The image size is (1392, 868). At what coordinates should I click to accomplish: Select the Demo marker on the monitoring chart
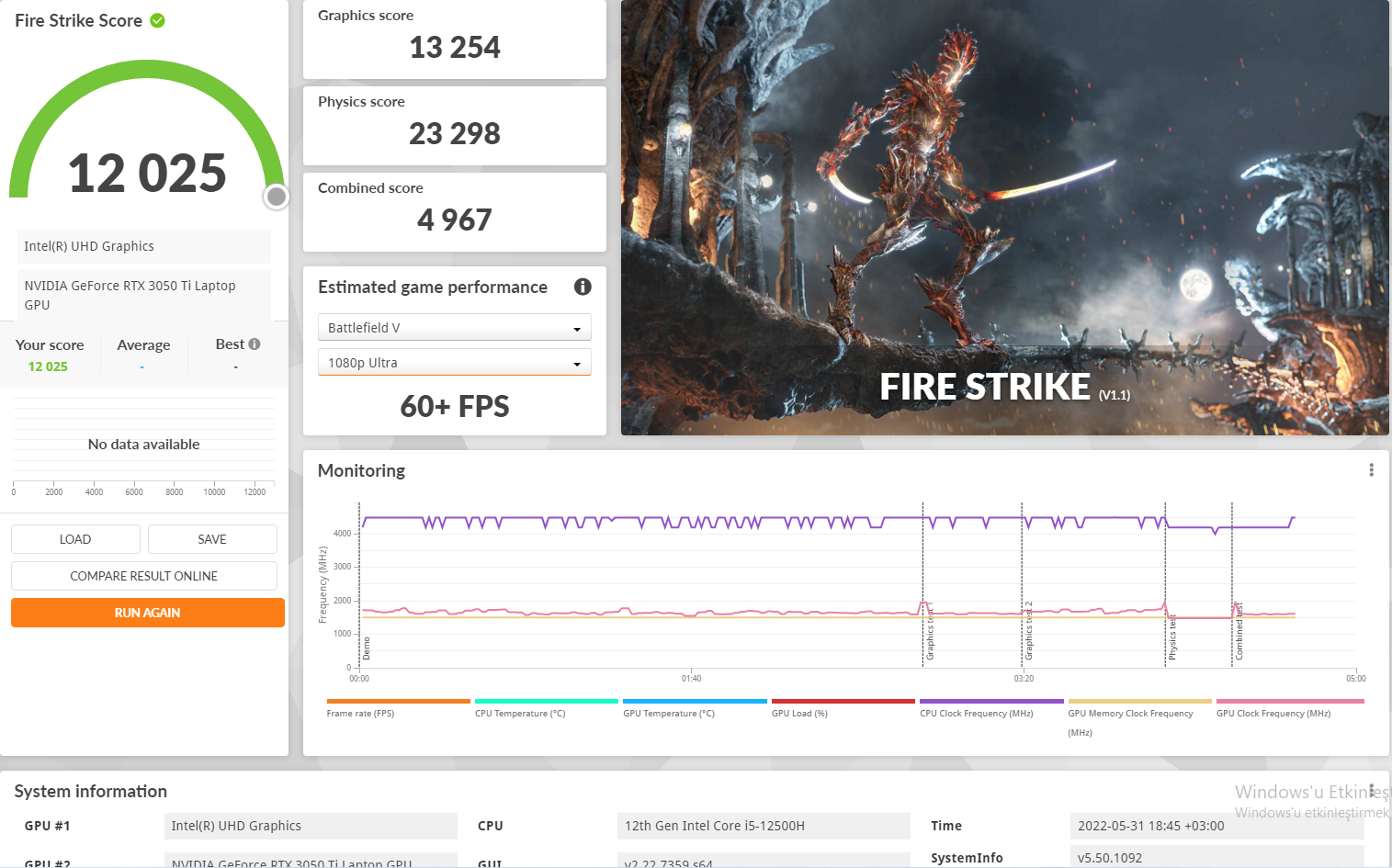click(x=367, y=648)
